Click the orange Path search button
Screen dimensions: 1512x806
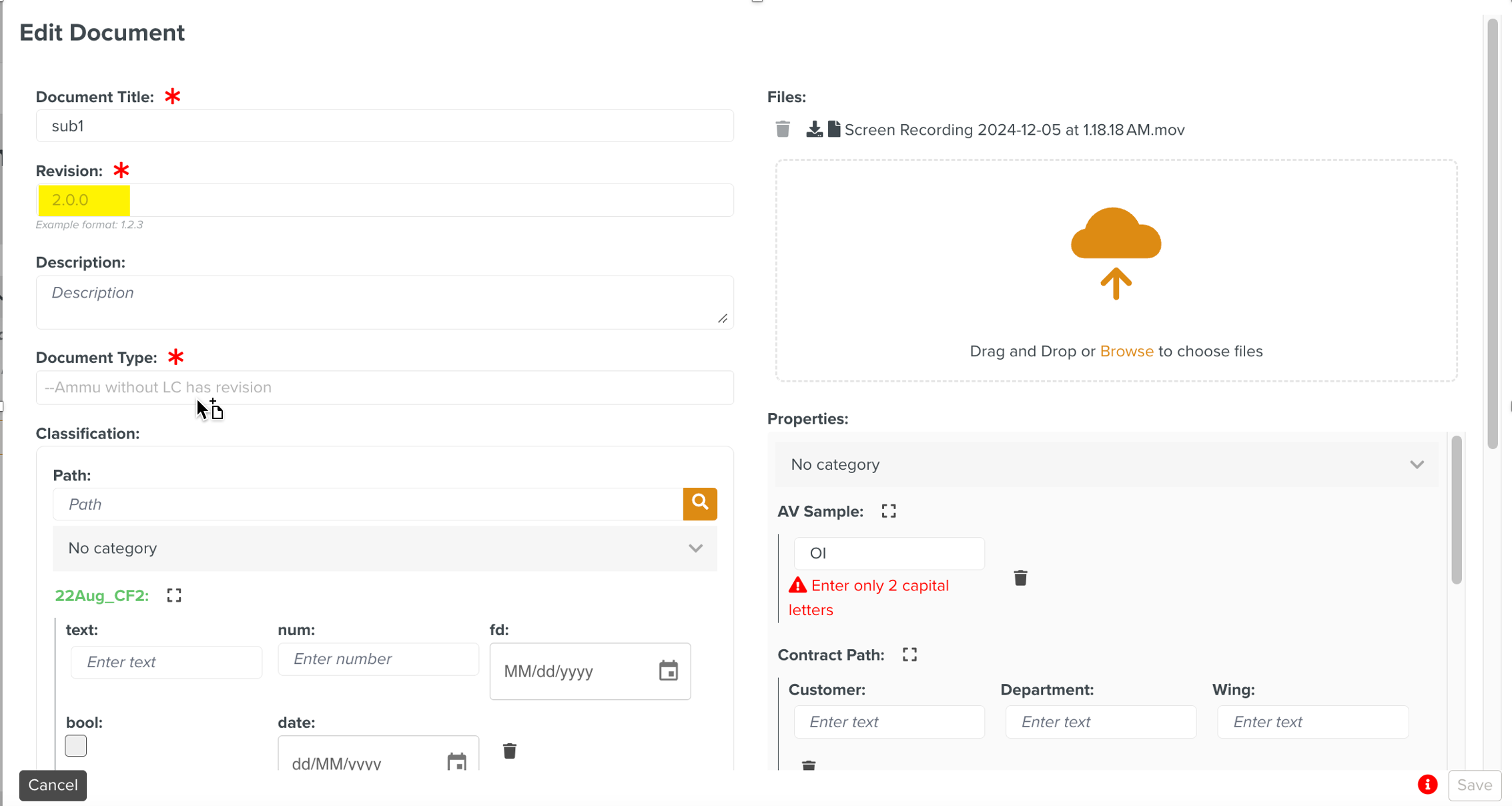[700, 503]
